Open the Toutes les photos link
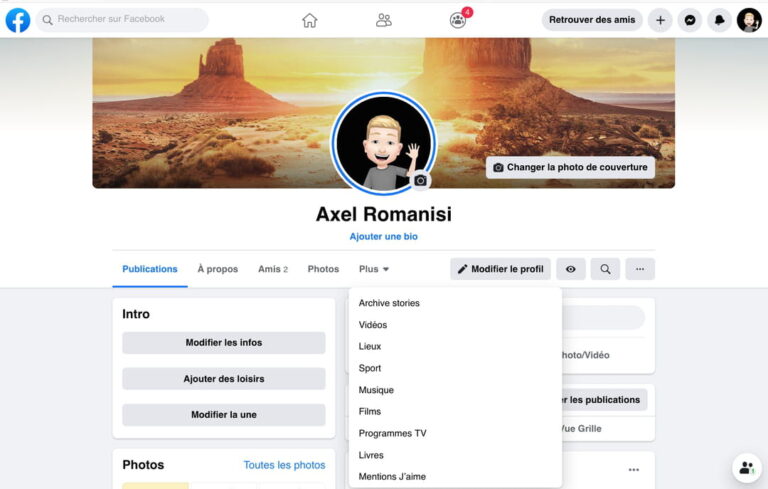This screenshot has height=489, width=768. click(x=285, y=465)
